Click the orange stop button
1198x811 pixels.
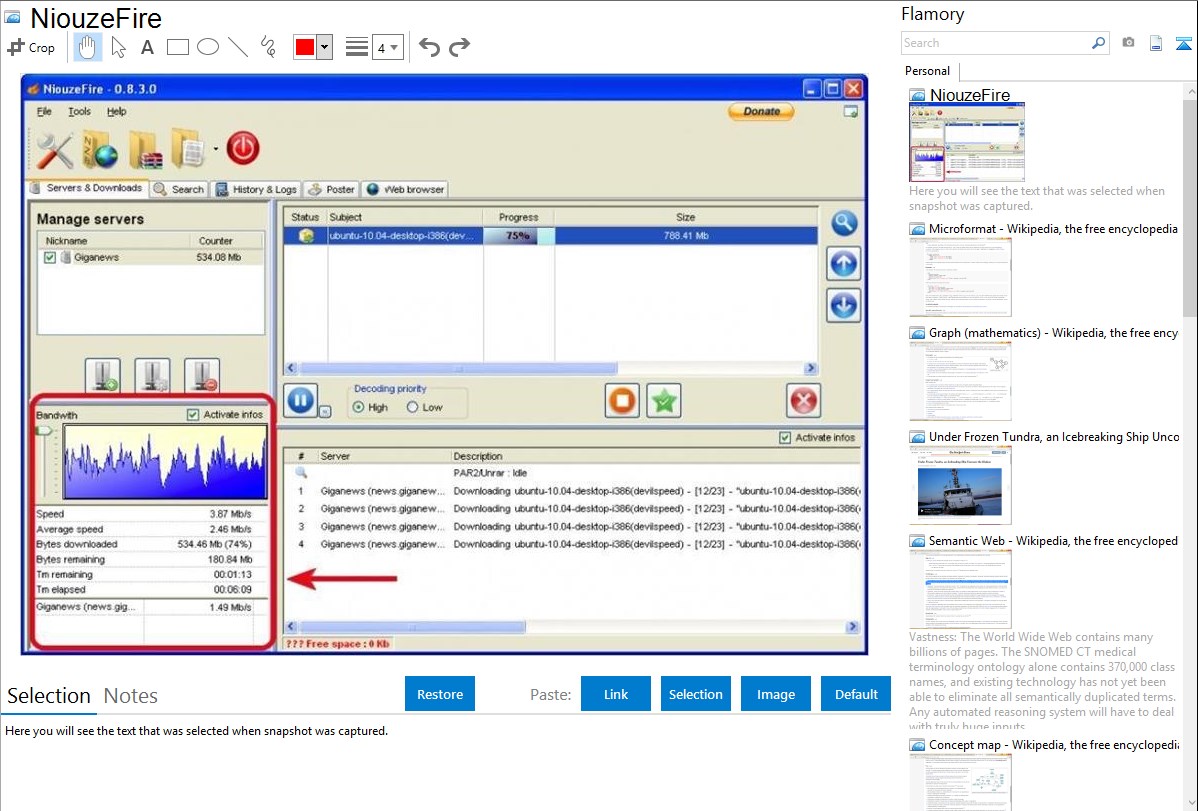point(623,401)
